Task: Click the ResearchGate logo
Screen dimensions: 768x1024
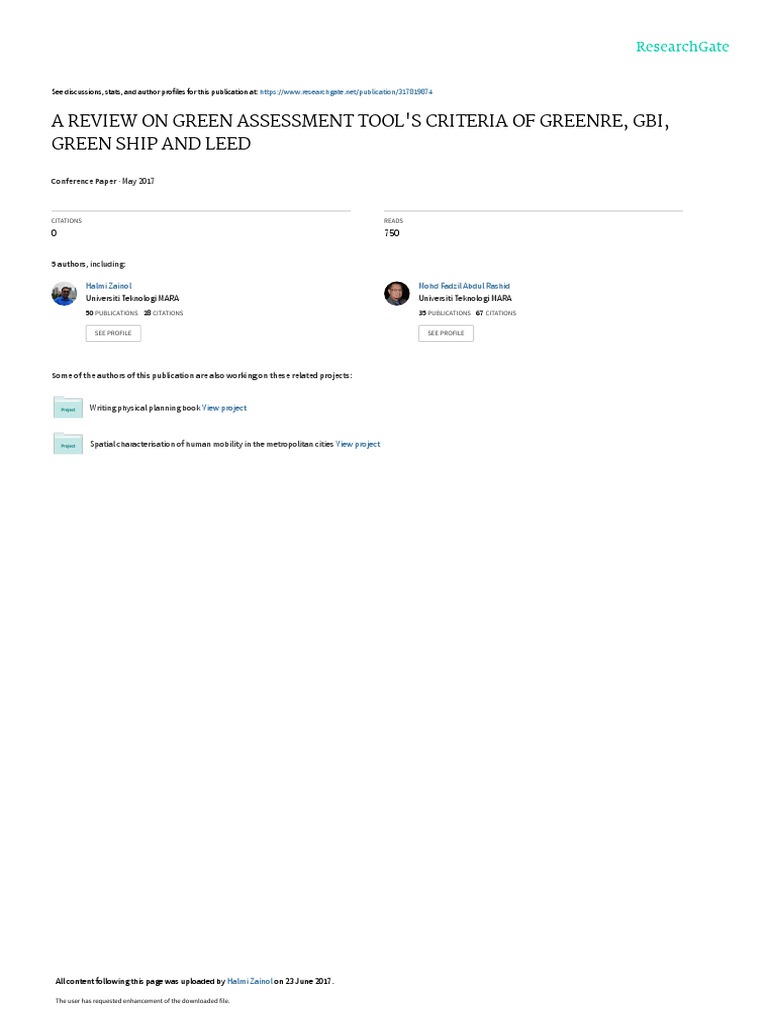Action: 682,46
